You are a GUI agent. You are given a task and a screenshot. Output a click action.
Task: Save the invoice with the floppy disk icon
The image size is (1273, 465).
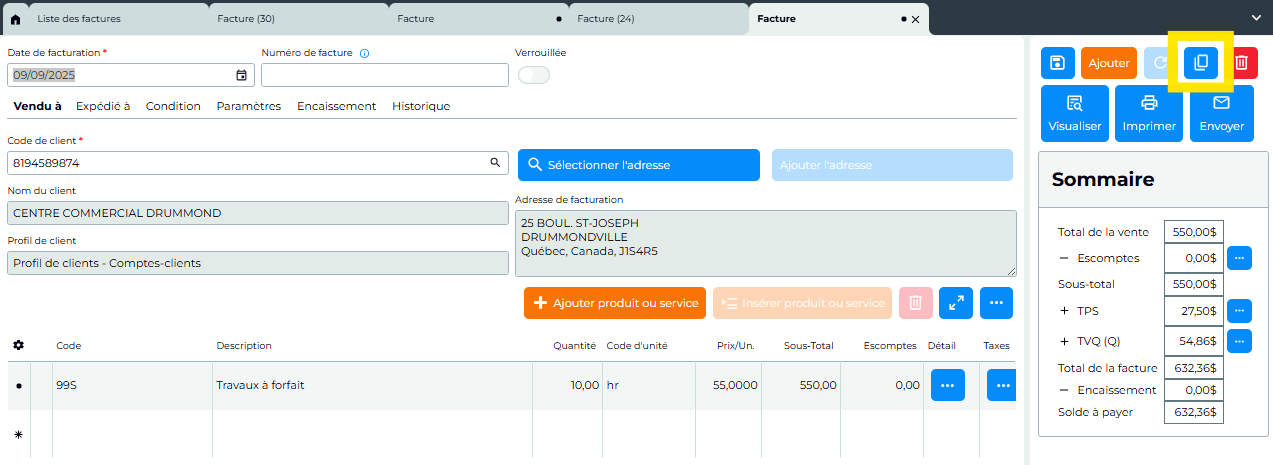coord(1057,63)
